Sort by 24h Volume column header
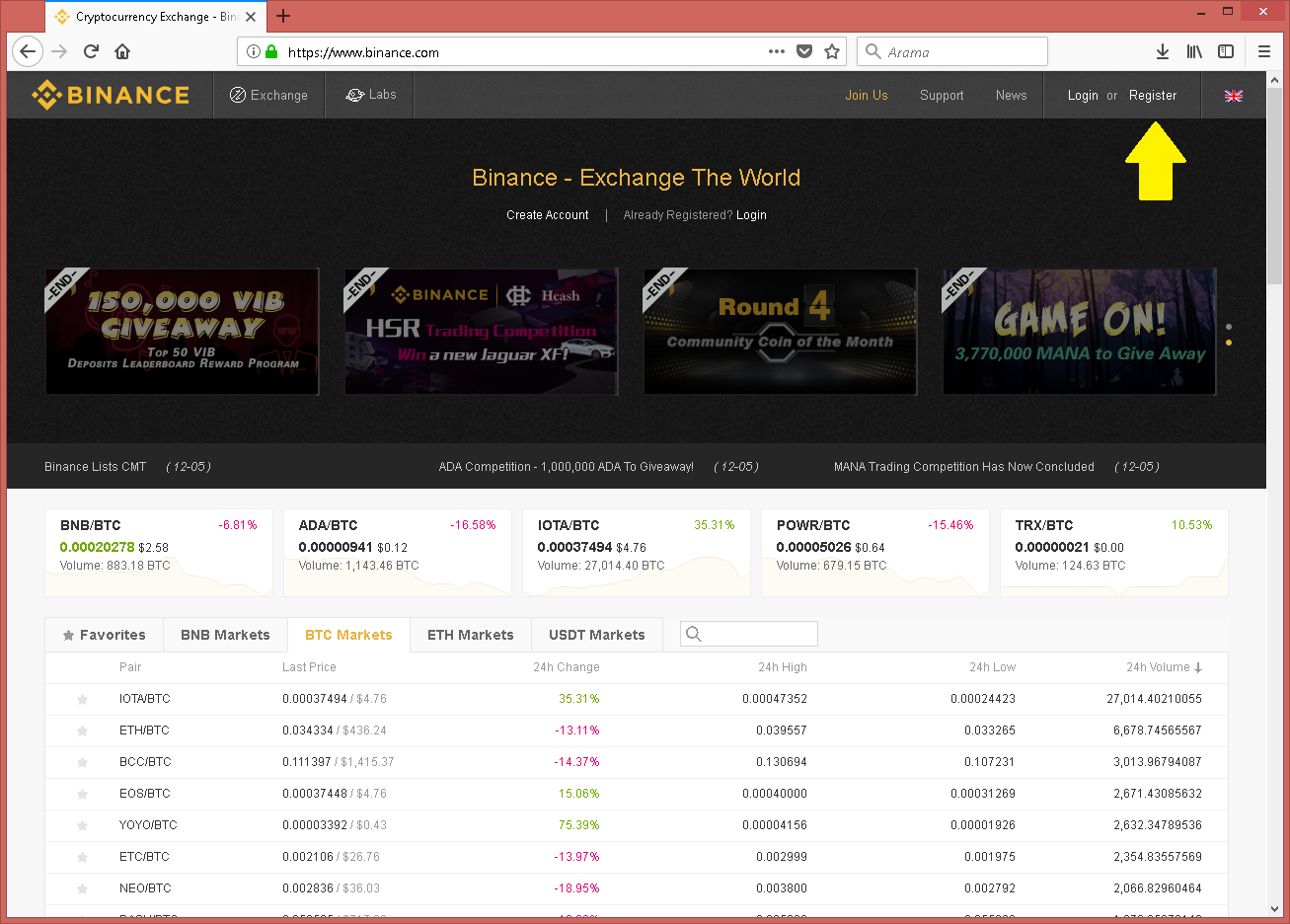Screen dimensions: 1290x924 [1165, 667]
